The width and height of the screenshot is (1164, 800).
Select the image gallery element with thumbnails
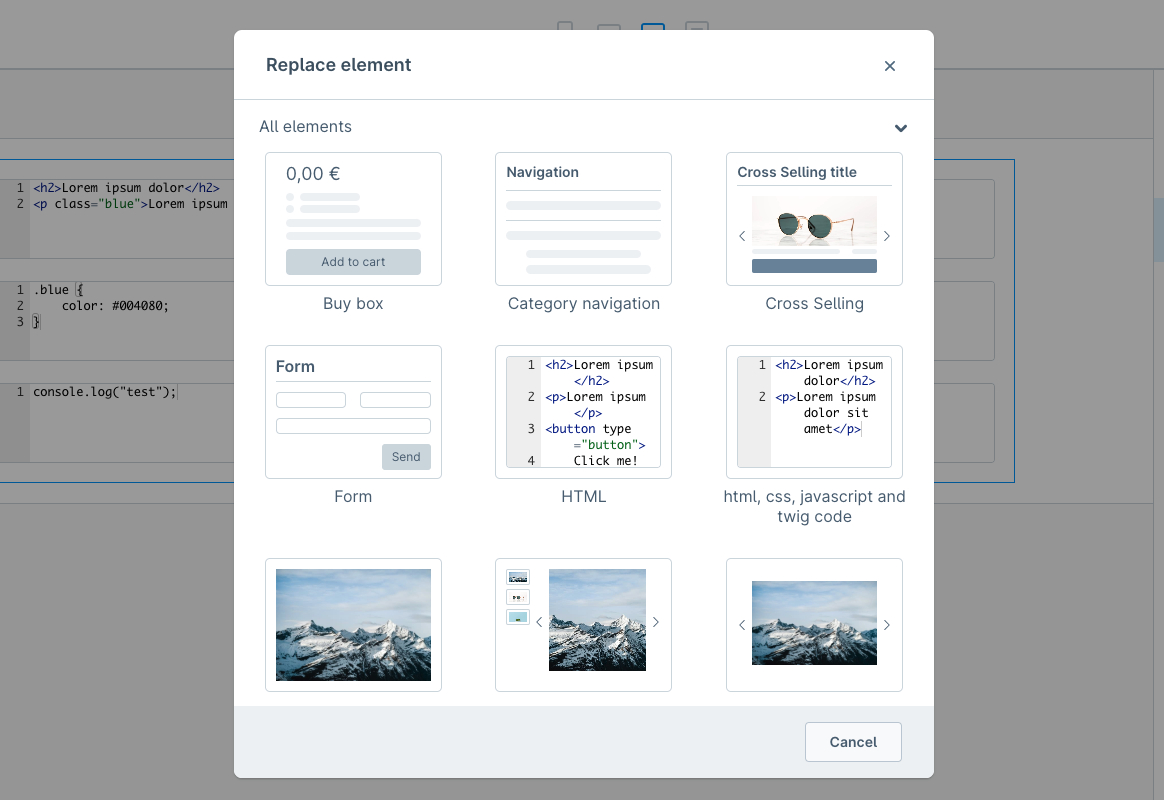583,625
